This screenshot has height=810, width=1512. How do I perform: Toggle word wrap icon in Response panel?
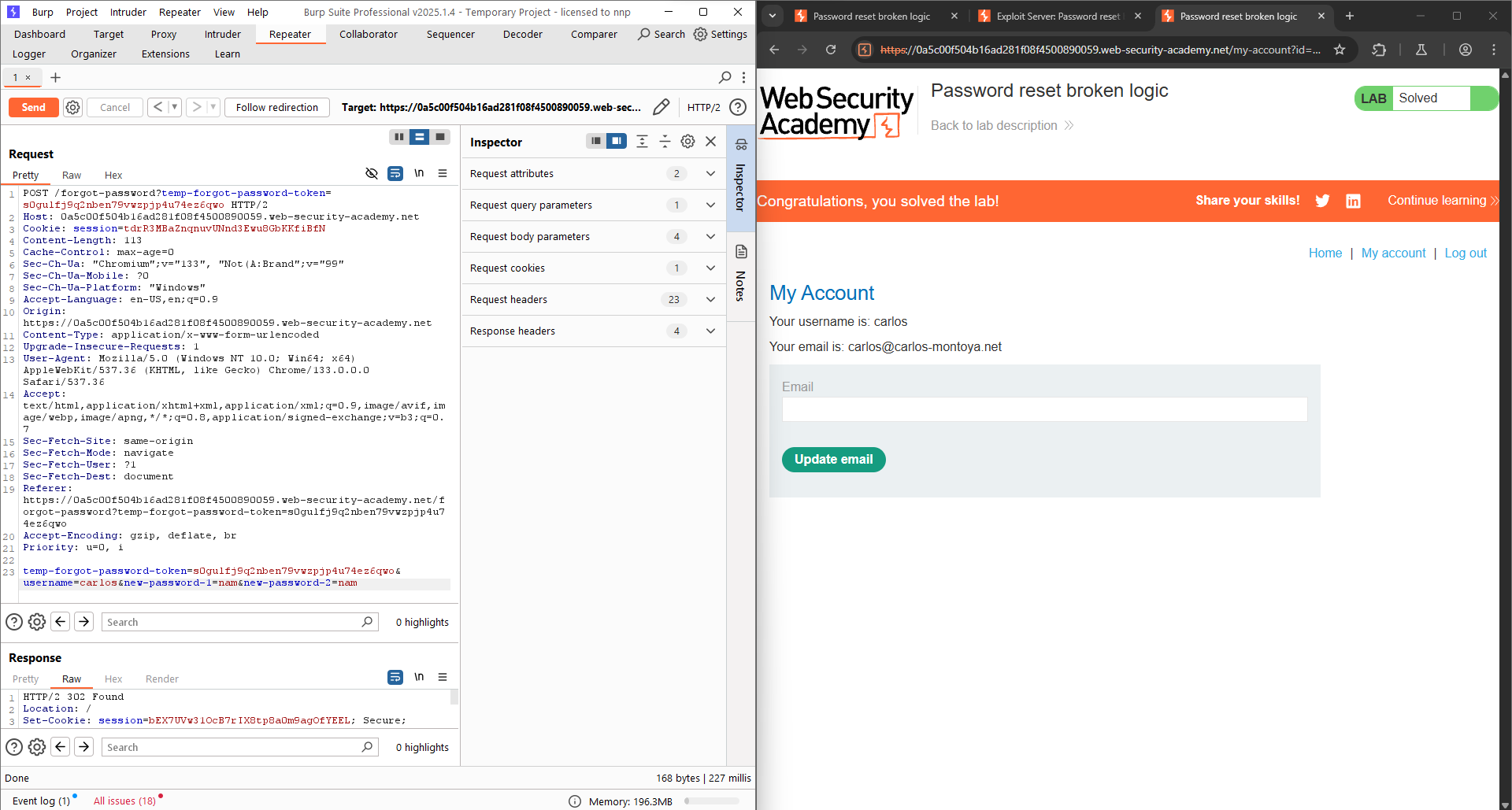point(395,677)
